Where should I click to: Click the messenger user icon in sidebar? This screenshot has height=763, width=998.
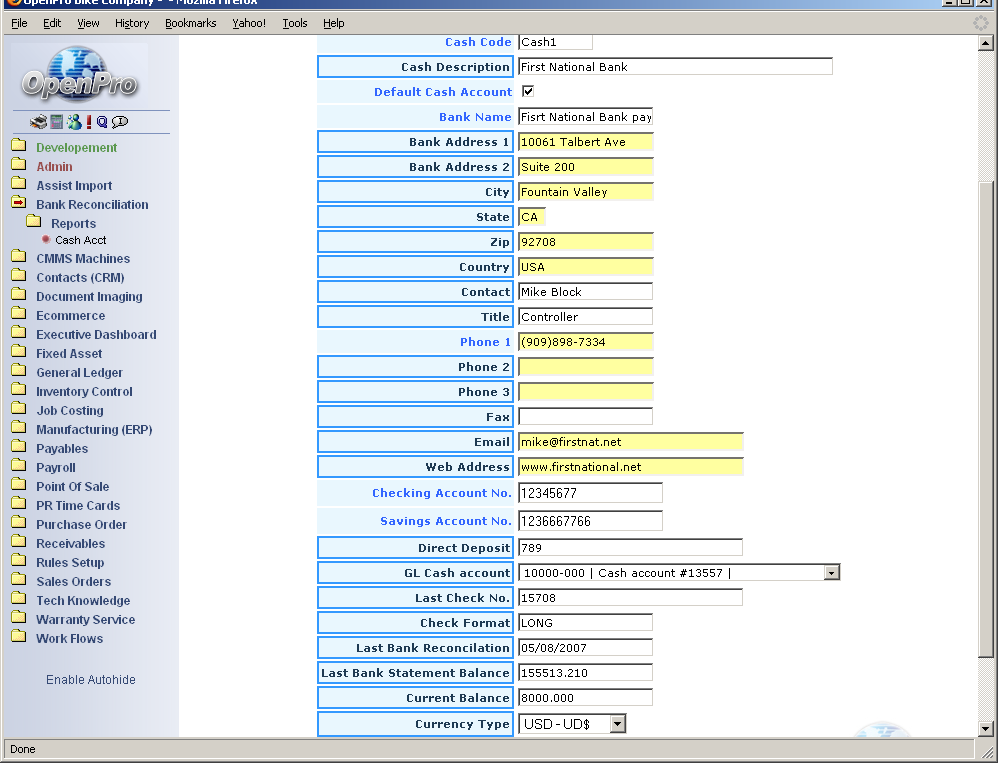[x=73, y=122]
